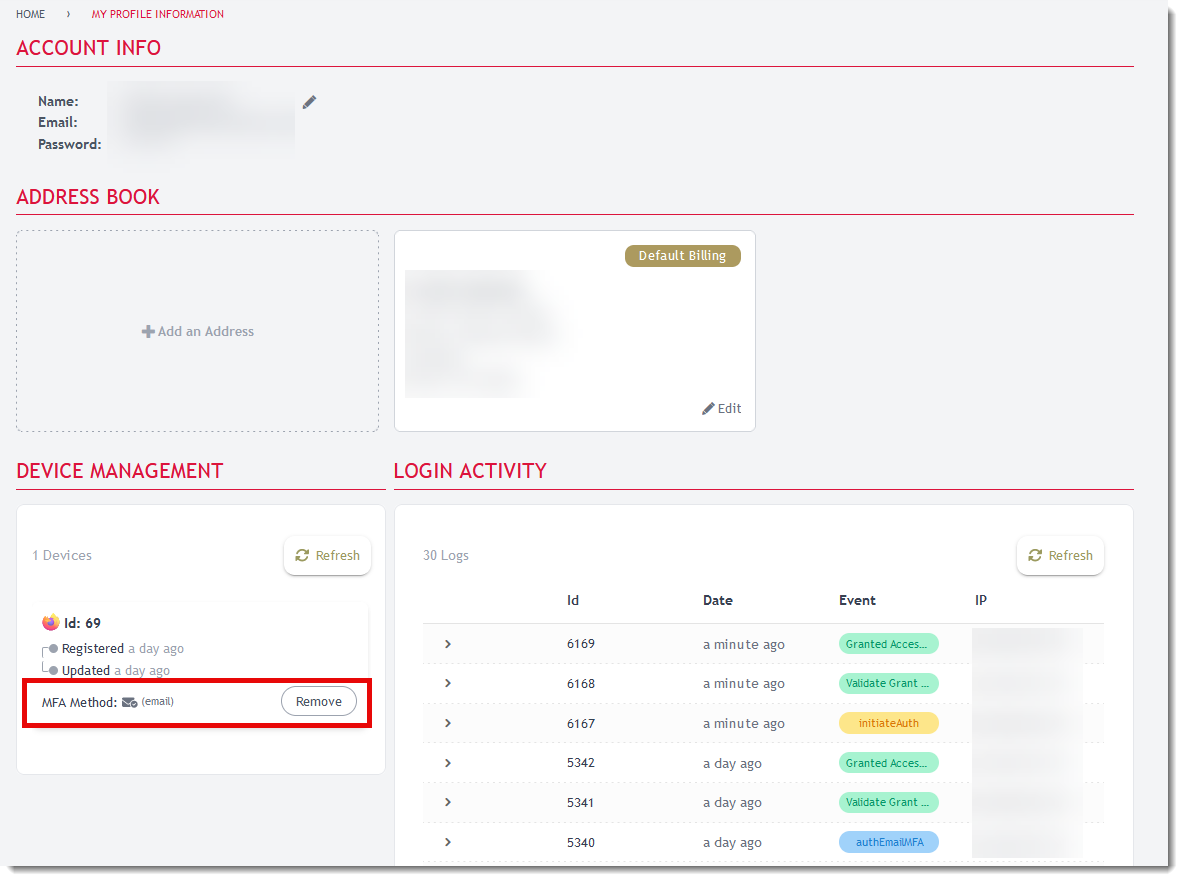Image resolution: width=1183 pixels, height=881 pixels.
Task: Click the email envelope MFA method icon
Action: (130, 702)
